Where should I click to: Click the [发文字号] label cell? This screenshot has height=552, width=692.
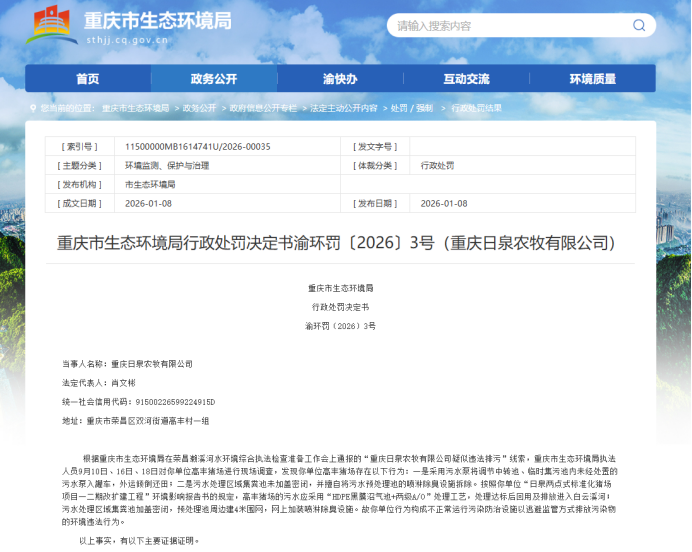(x=375, y=146)
